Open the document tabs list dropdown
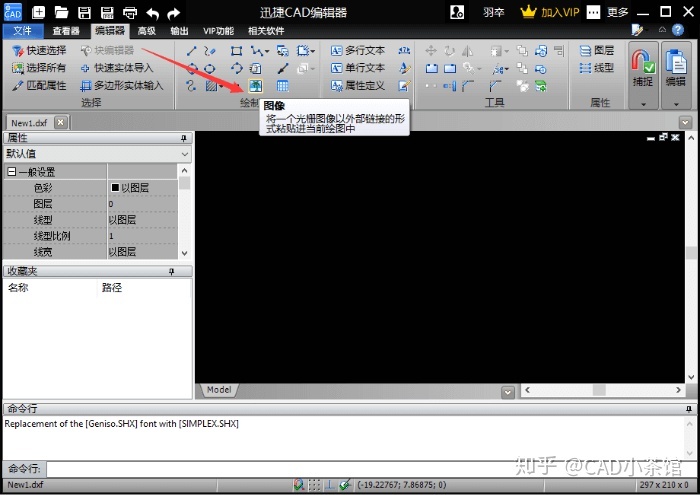This screenshot has height=495, width=700. [685, 122]
